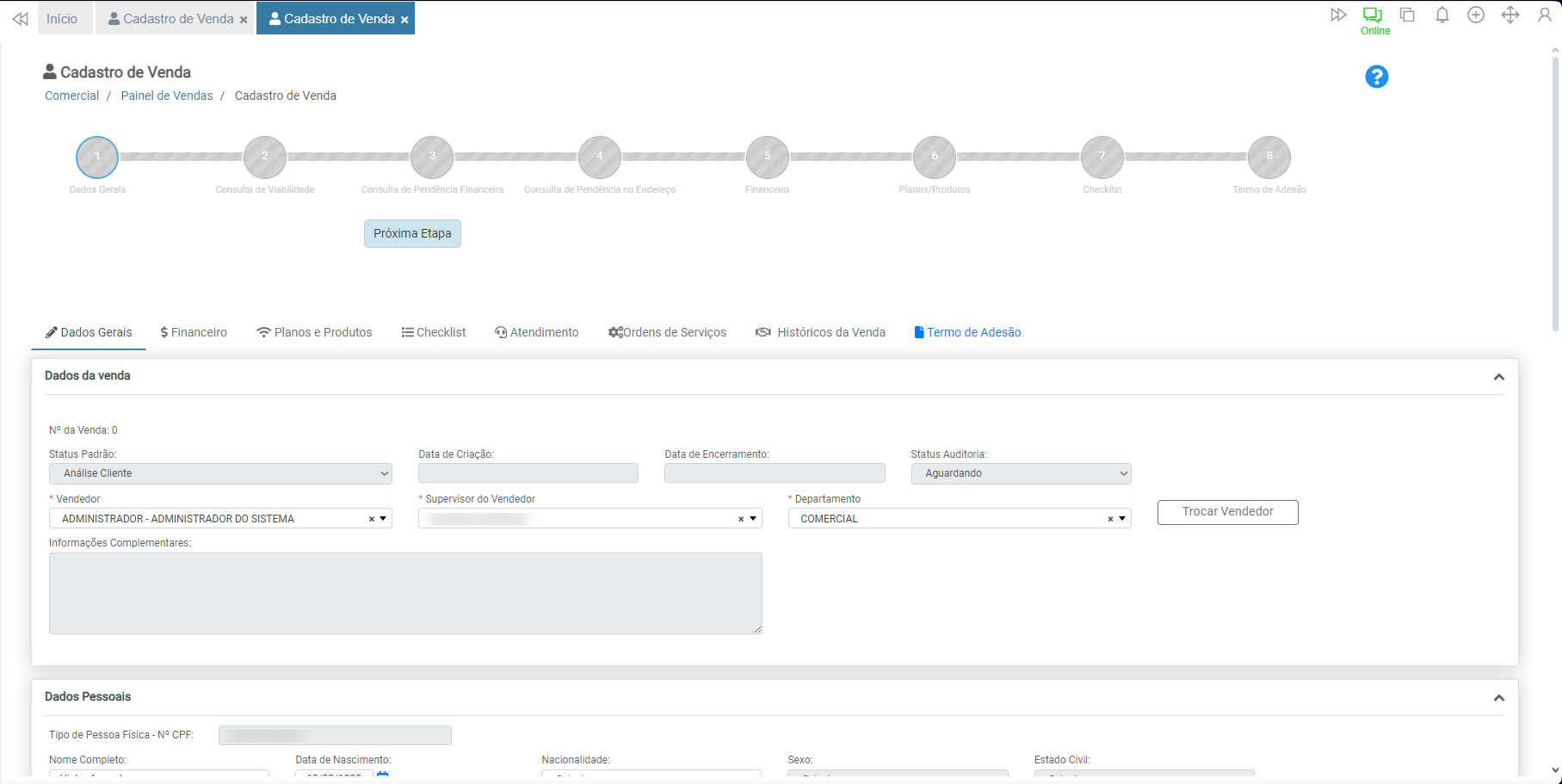
Task: Switch to the Financeiro tab
Action: point(194,332)
